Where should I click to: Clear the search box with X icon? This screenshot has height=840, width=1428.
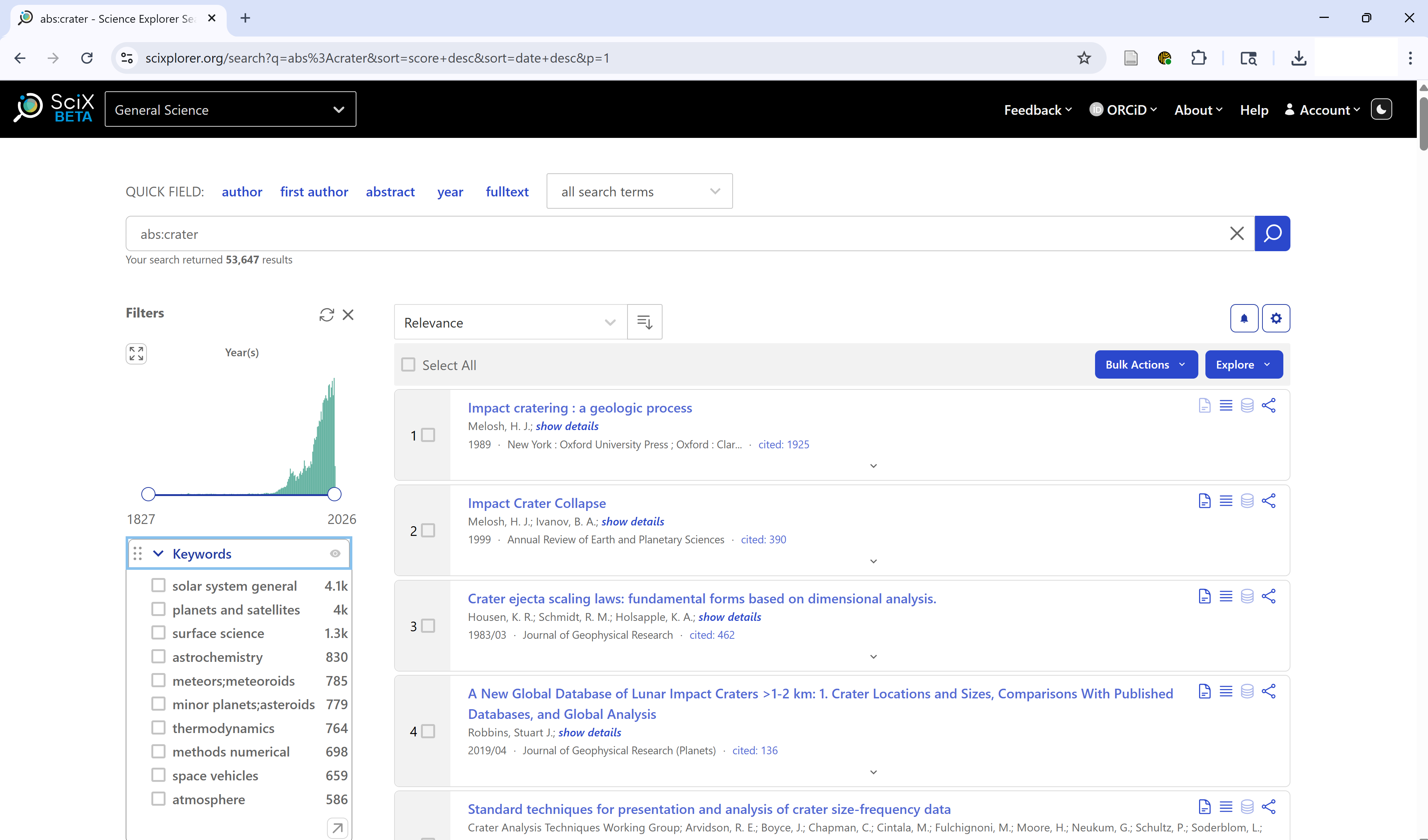pyautogui.click(x=1237, y=233)
